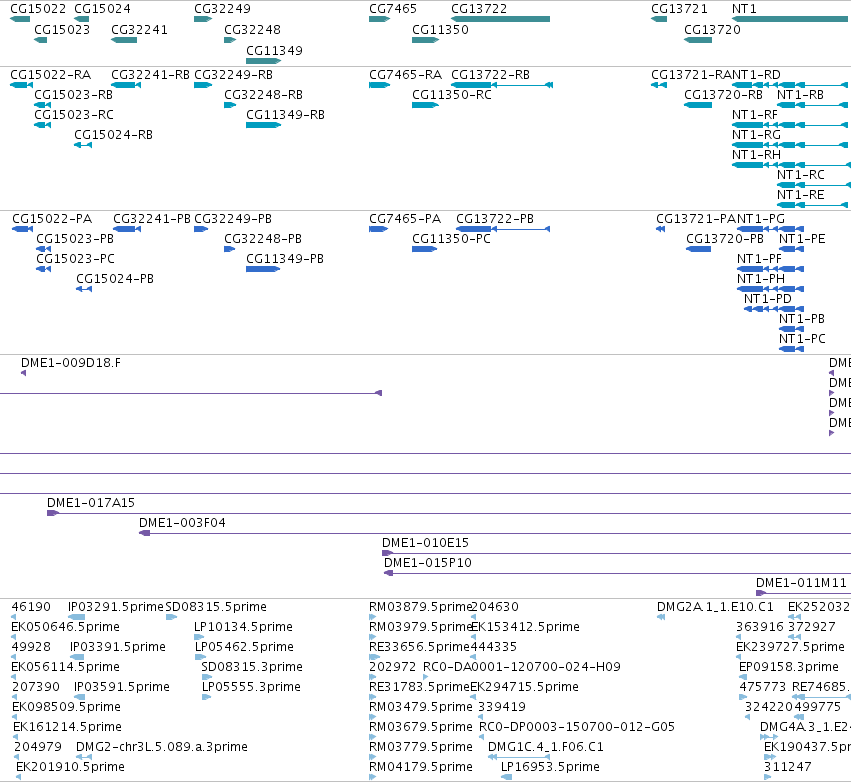851x782 pixels.
Task: Select transcript NT1-RH
Action: 756,155
